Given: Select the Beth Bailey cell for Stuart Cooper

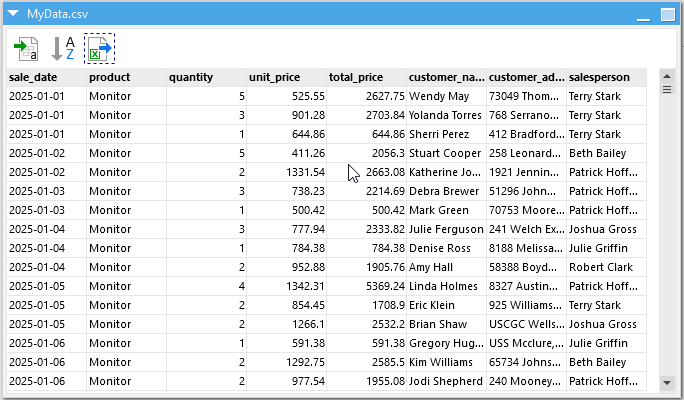Looking at the screenshot, I should coord(606,154).
